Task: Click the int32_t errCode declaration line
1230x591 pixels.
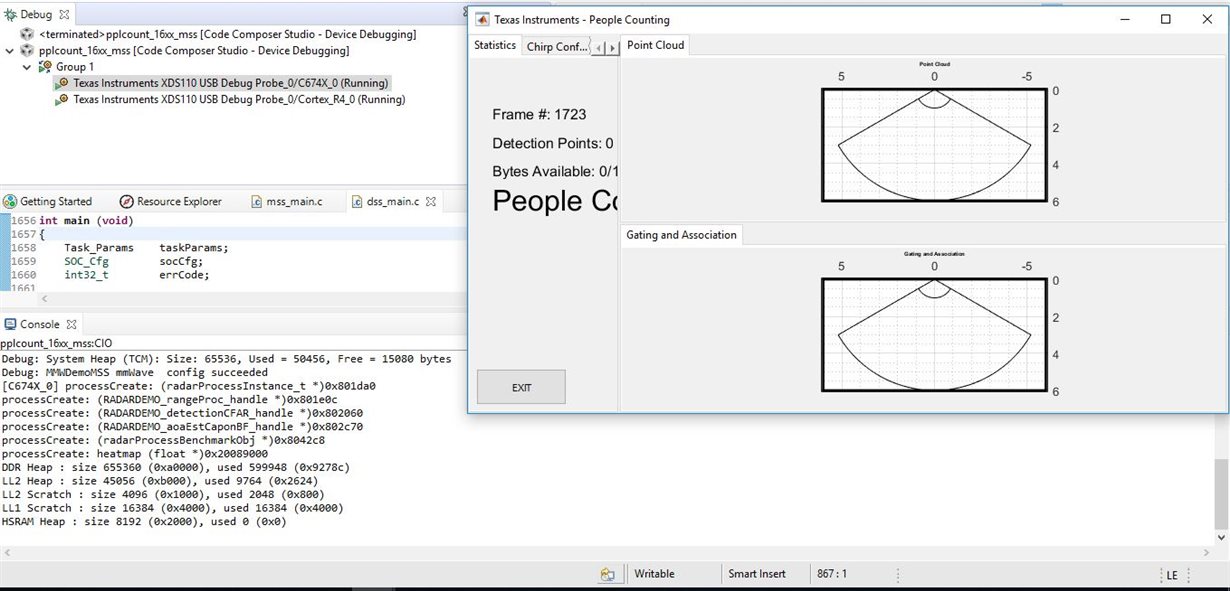Action: point(137,275)
